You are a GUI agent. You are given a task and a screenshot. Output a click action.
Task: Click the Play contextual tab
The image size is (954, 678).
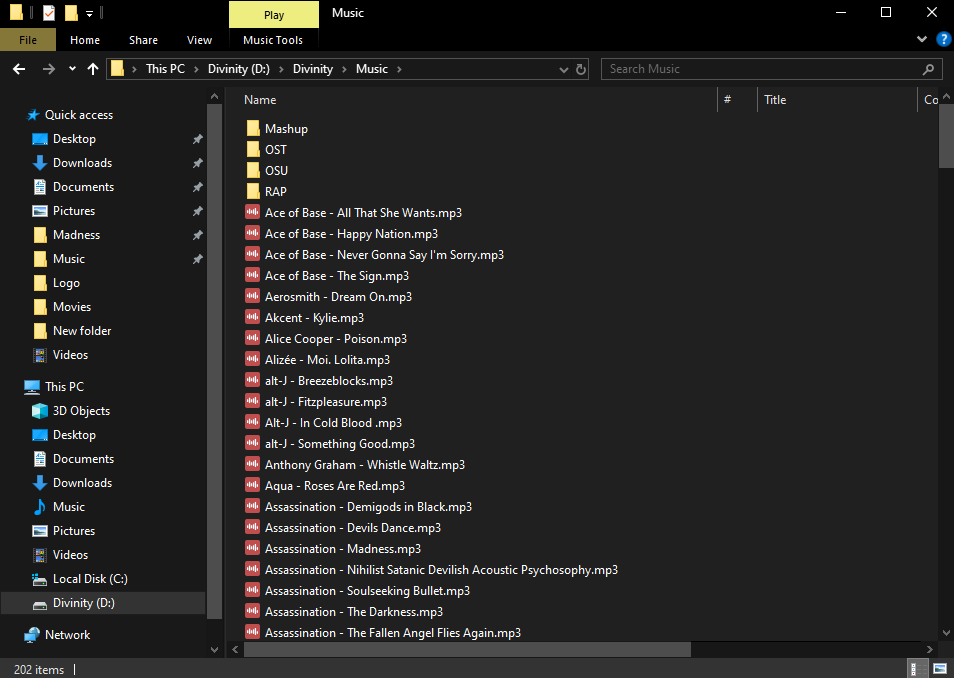click(x=274, y=15)
